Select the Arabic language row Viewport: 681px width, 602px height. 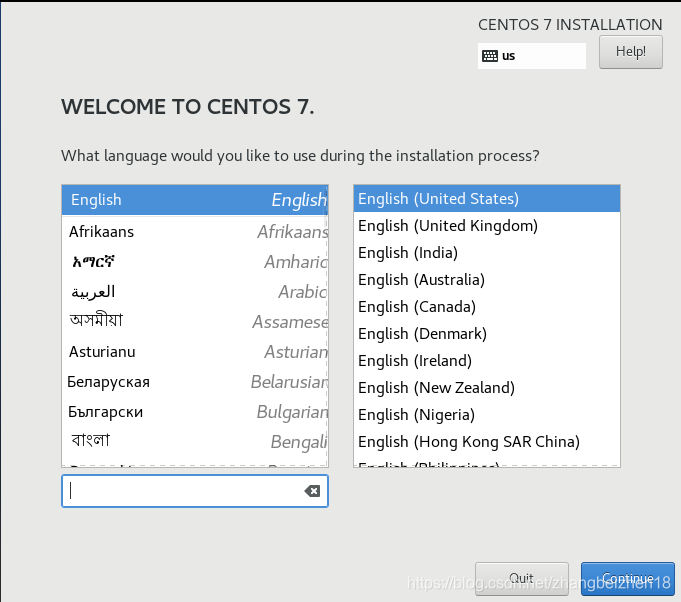click(195, 292)
